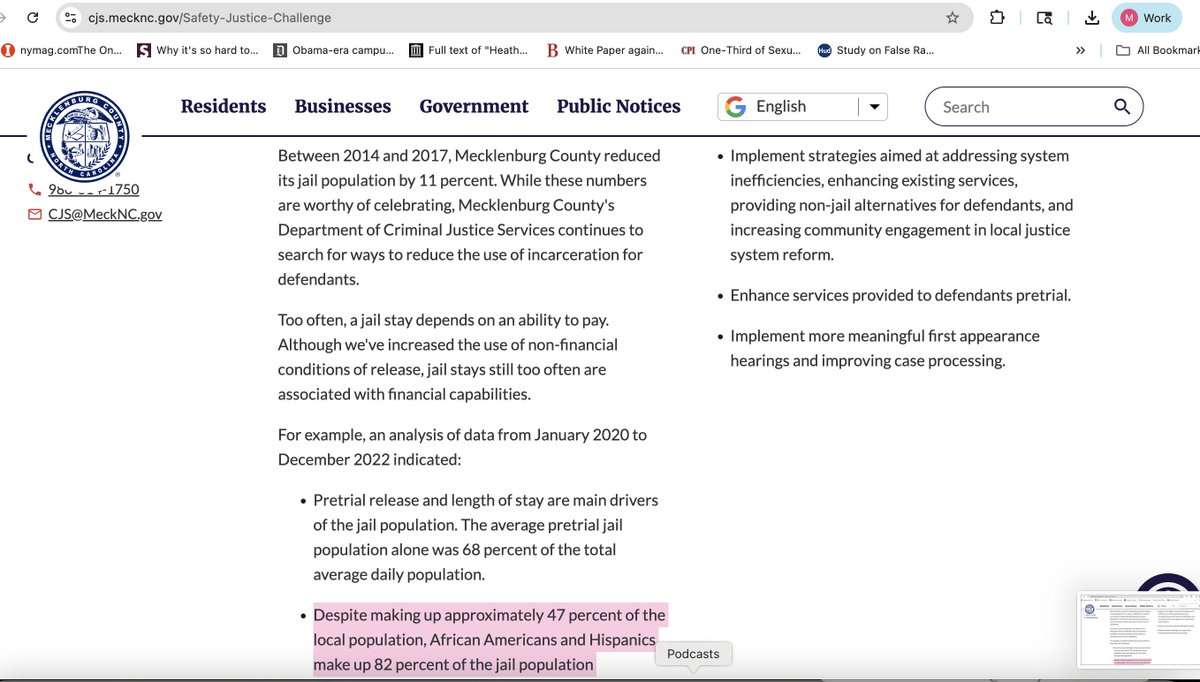Click the red phone icon beside number

pyautogui.click(x=35, y=189)
